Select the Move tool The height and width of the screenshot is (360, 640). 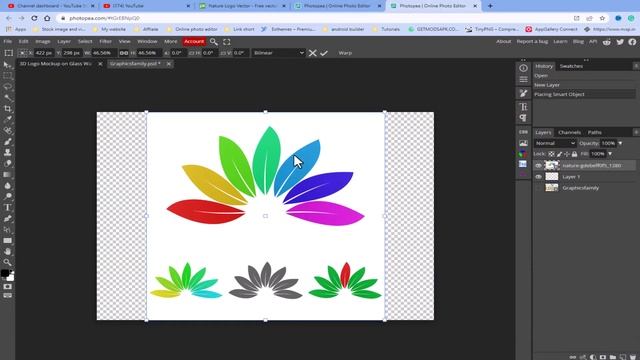[x=7, y=65]
